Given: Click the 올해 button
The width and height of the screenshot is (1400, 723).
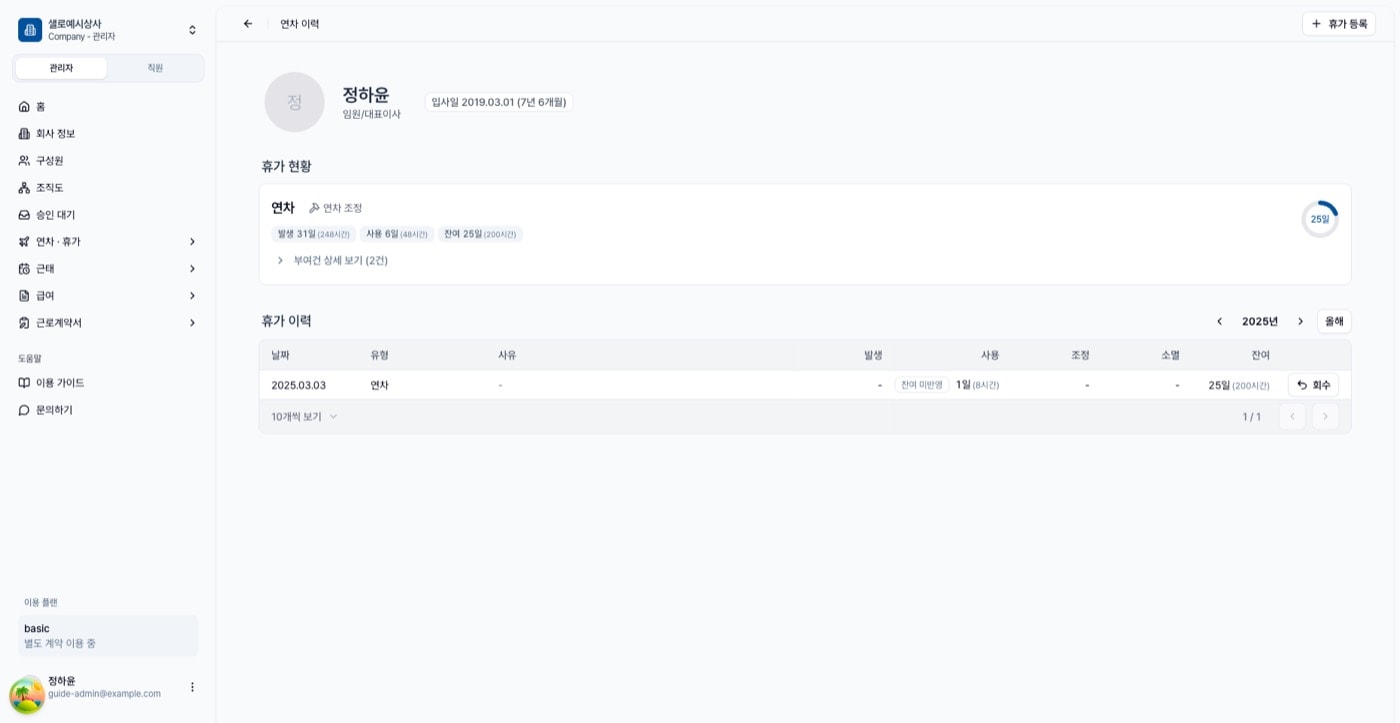Looking at the screenshot, I should (1334, 321).
